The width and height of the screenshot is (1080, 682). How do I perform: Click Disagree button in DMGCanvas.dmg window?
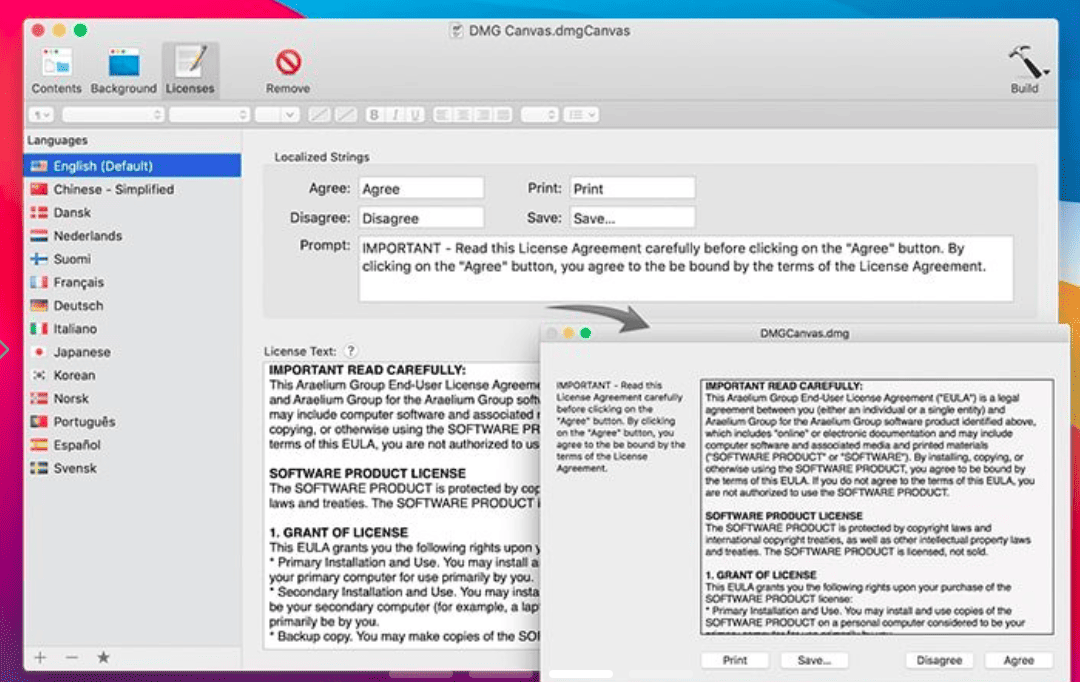939,661
